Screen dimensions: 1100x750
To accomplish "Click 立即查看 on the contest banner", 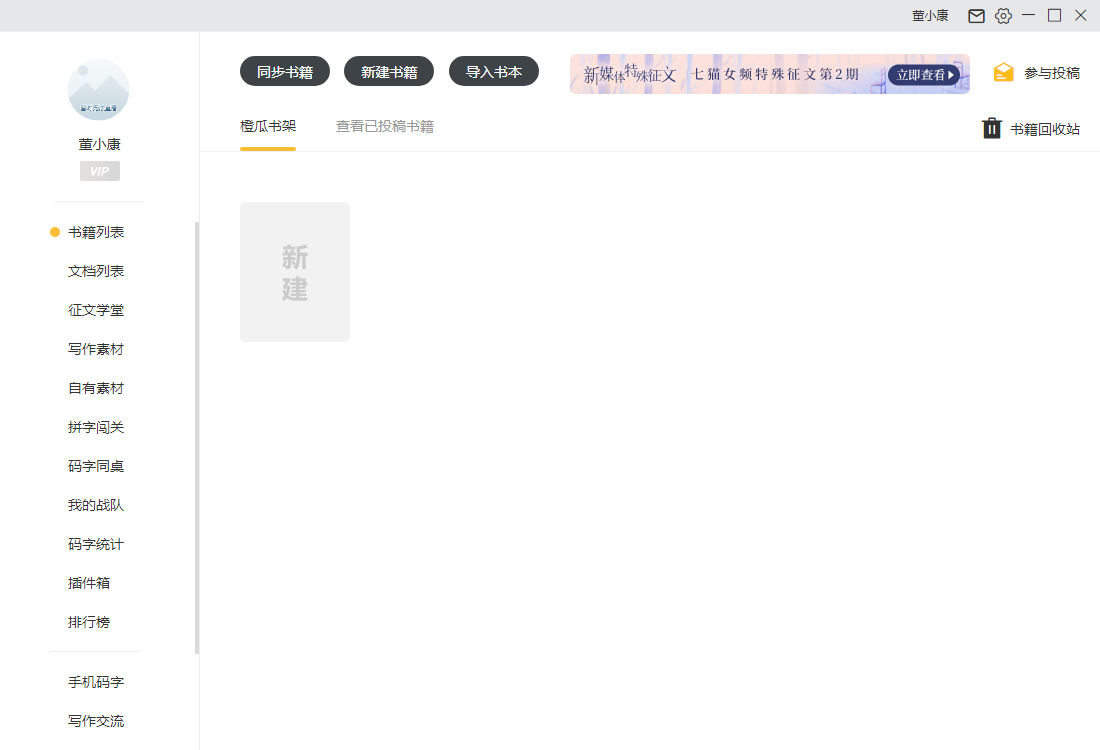I will click(x=925, y=74).
